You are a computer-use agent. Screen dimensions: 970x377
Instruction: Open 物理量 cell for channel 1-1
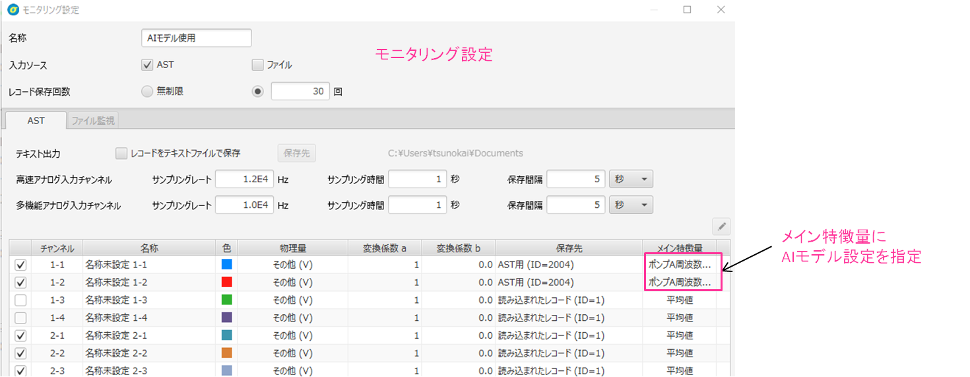(x=293, y=265)
